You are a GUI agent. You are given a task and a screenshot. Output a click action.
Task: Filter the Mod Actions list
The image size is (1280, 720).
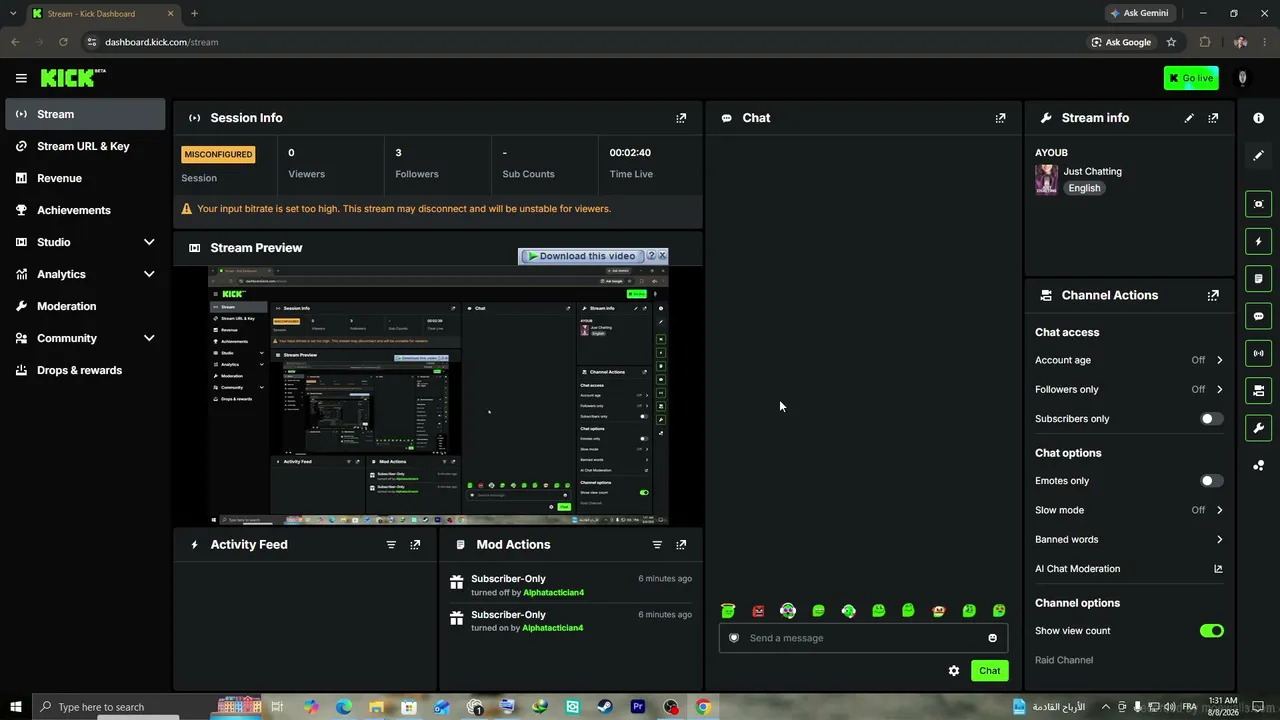pos(657,545)
